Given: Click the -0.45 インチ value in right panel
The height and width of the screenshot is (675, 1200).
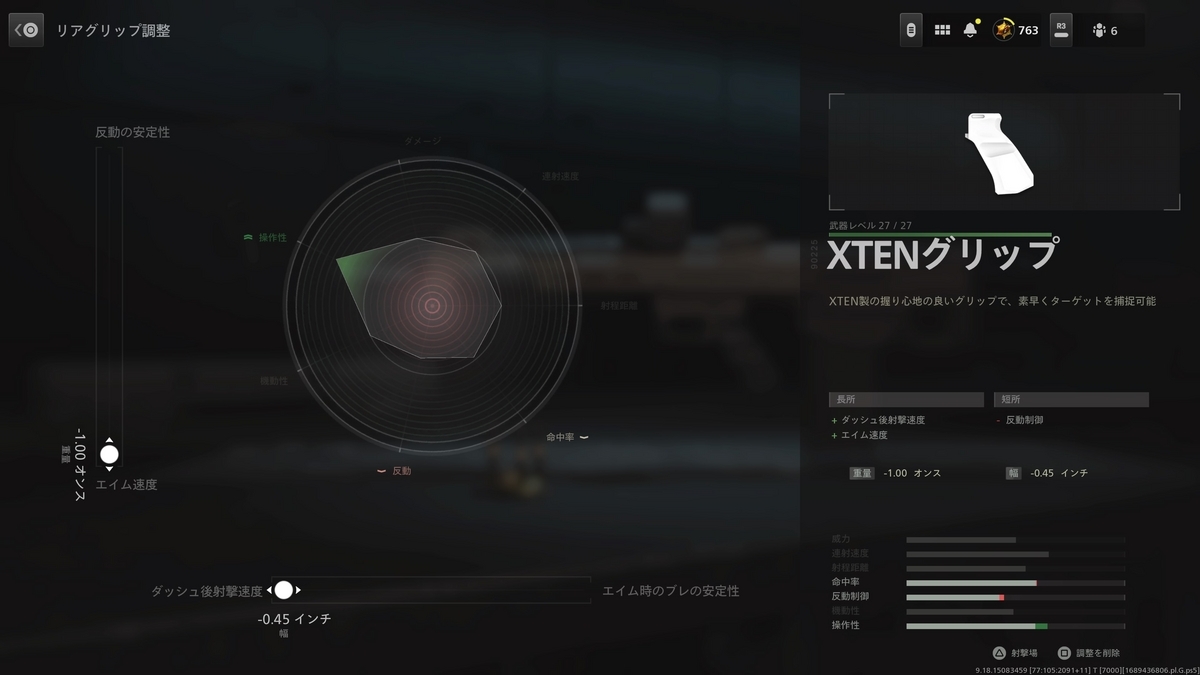Looking at the screenshot, I should pos(1058,473).
